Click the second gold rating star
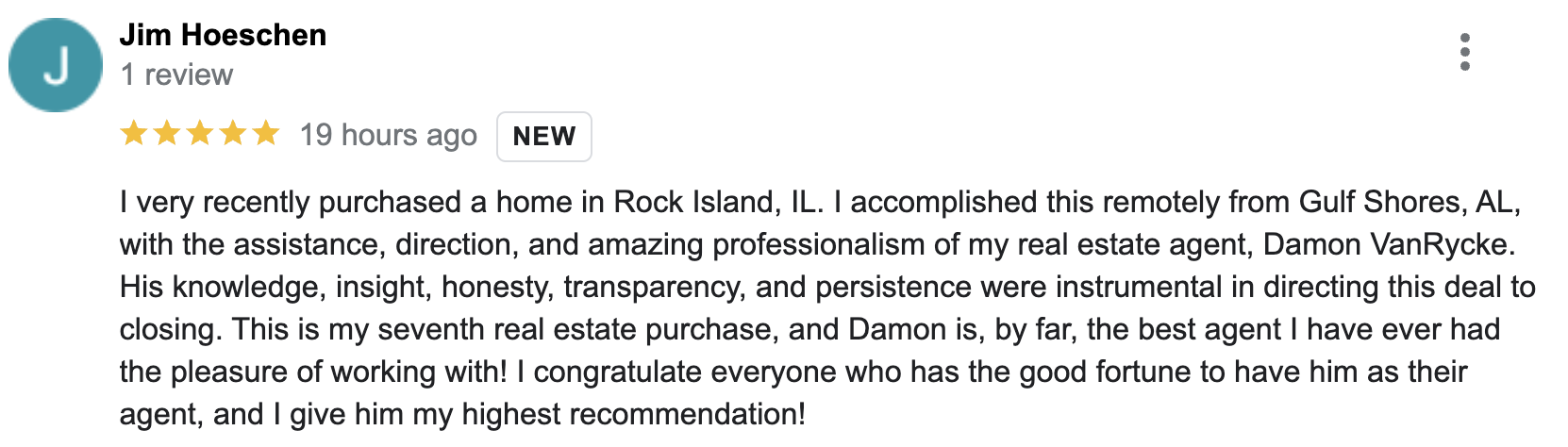The image size is (1568, 447). [x=167, y=133]
